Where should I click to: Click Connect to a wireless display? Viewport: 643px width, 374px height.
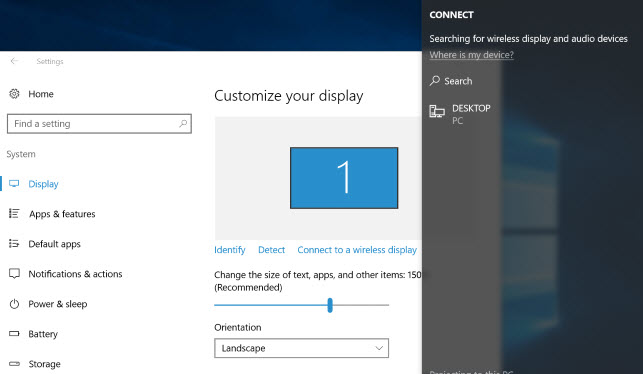357,250
